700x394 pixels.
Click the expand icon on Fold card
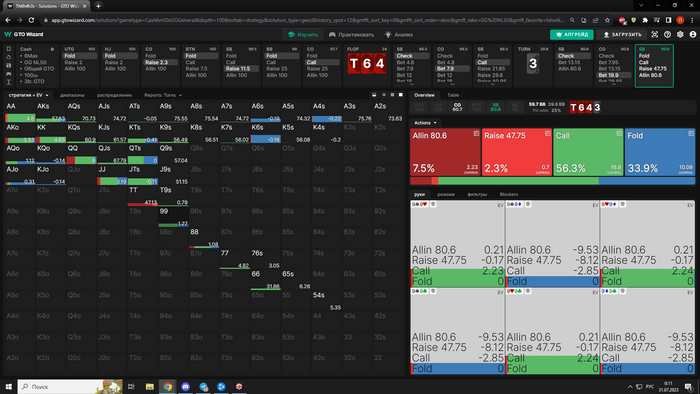click(x=691, y=133)
